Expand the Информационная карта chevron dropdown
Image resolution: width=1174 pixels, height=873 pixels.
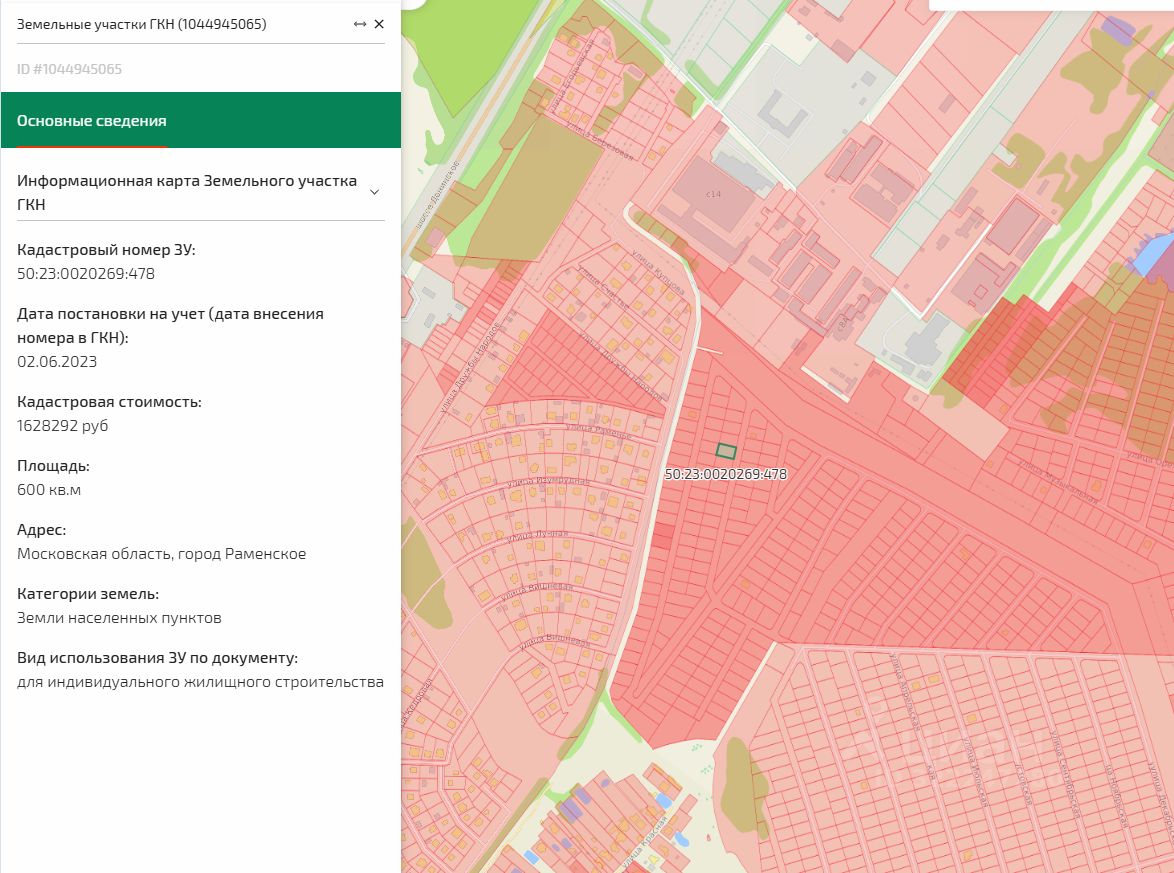pos(374,192)
